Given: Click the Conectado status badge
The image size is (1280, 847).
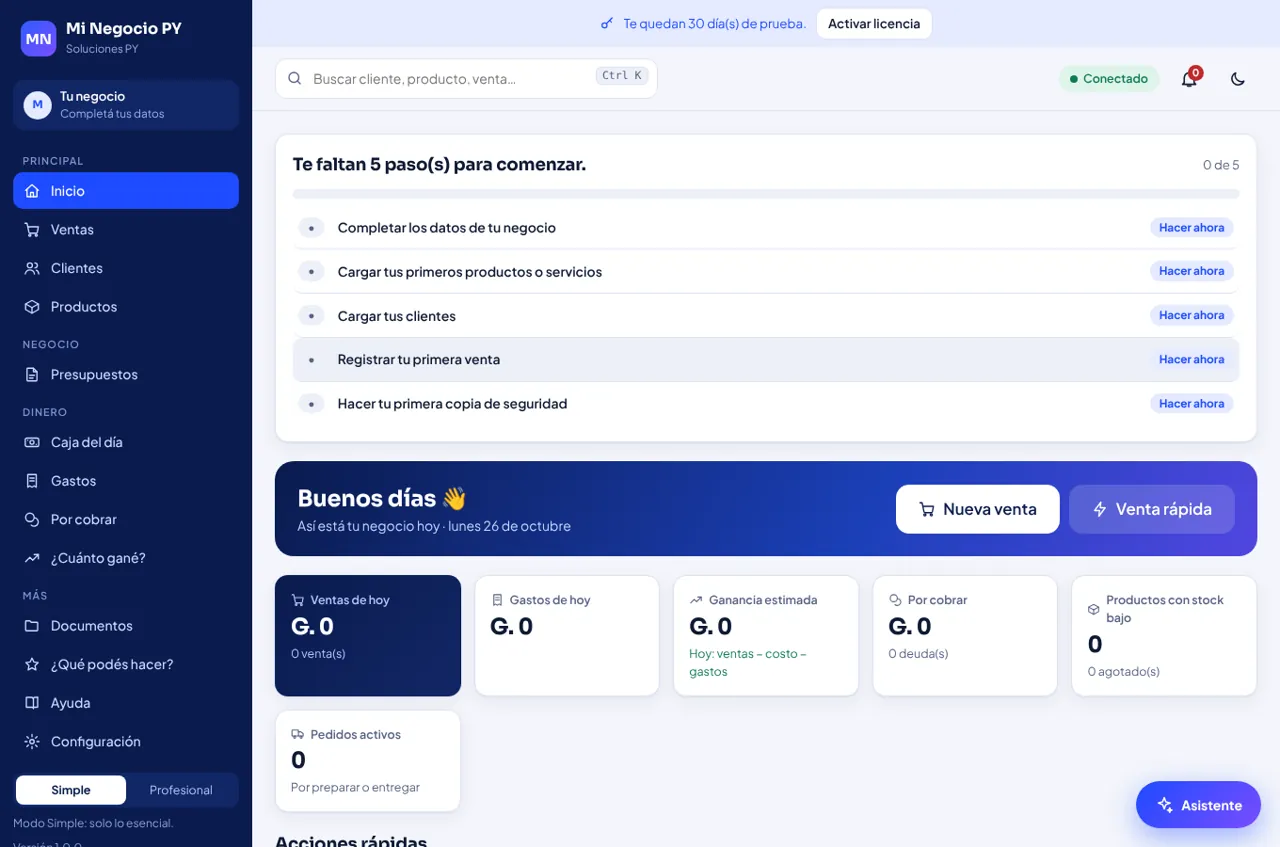Looking at the screenshot, I should [1109, 79].
